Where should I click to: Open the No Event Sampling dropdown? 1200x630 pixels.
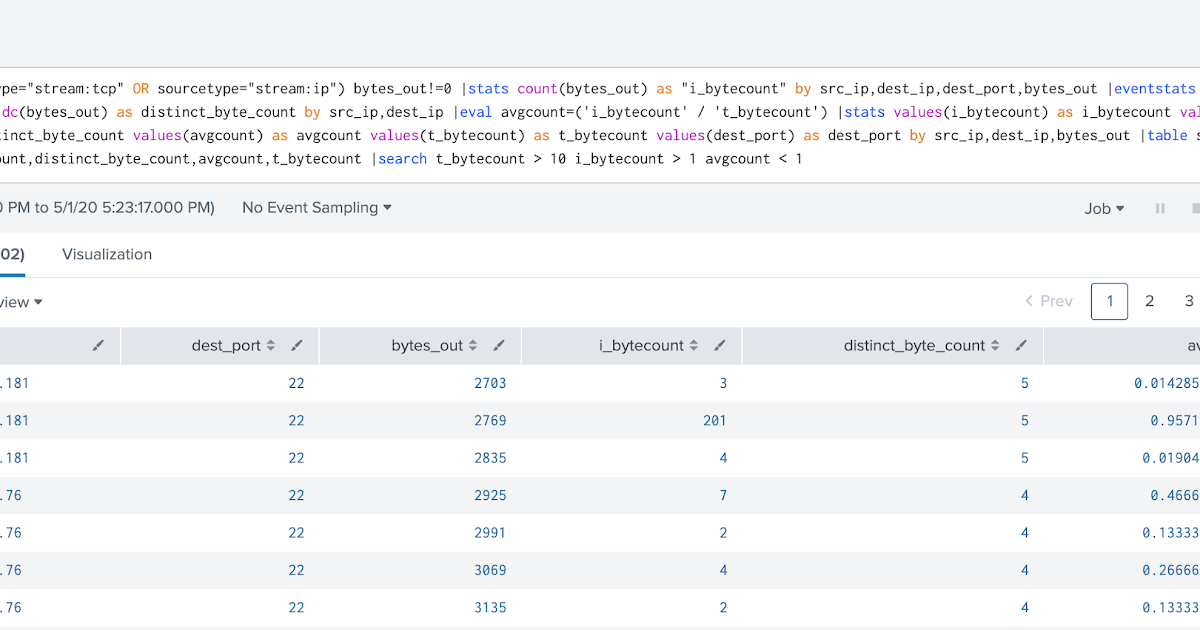316,207
